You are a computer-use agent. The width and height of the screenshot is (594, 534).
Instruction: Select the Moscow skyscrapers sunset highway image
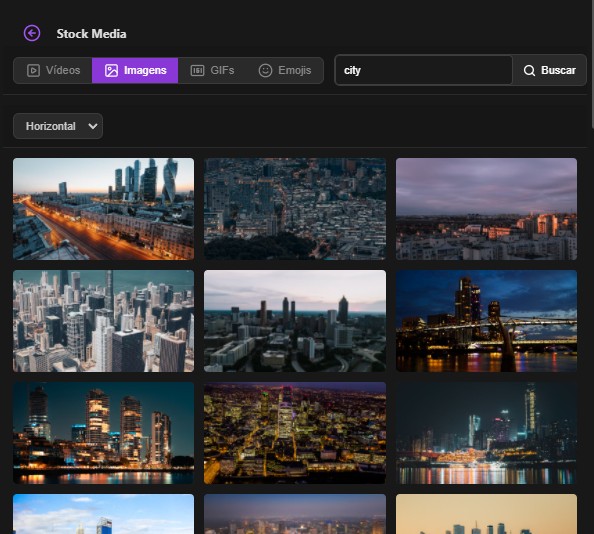tap(103, 209)
